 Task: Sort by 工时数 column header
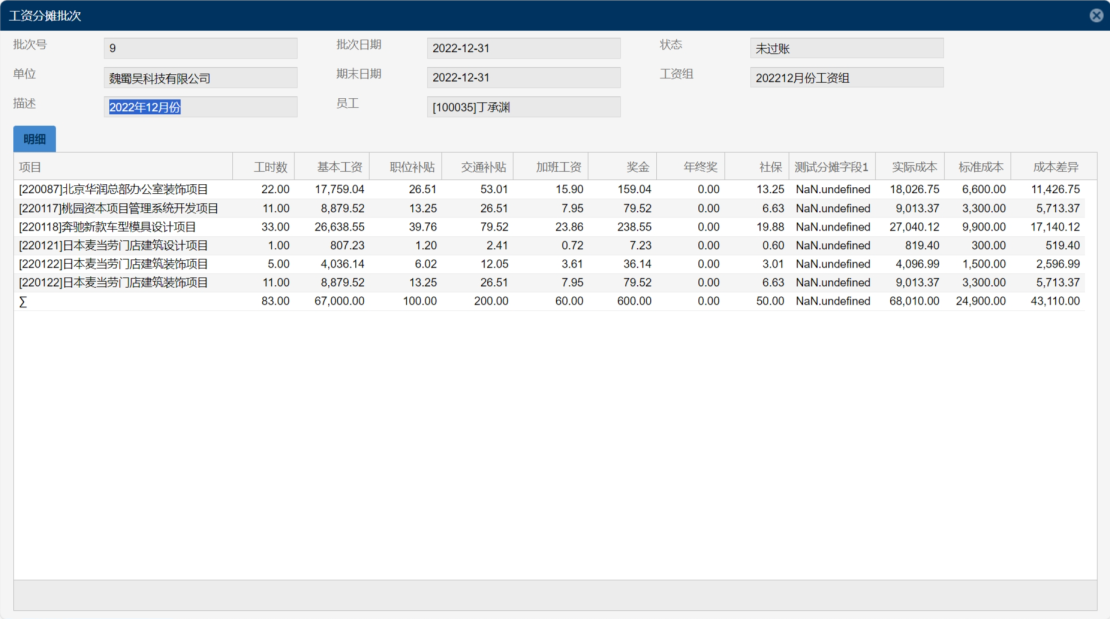[x=264, y=167]
